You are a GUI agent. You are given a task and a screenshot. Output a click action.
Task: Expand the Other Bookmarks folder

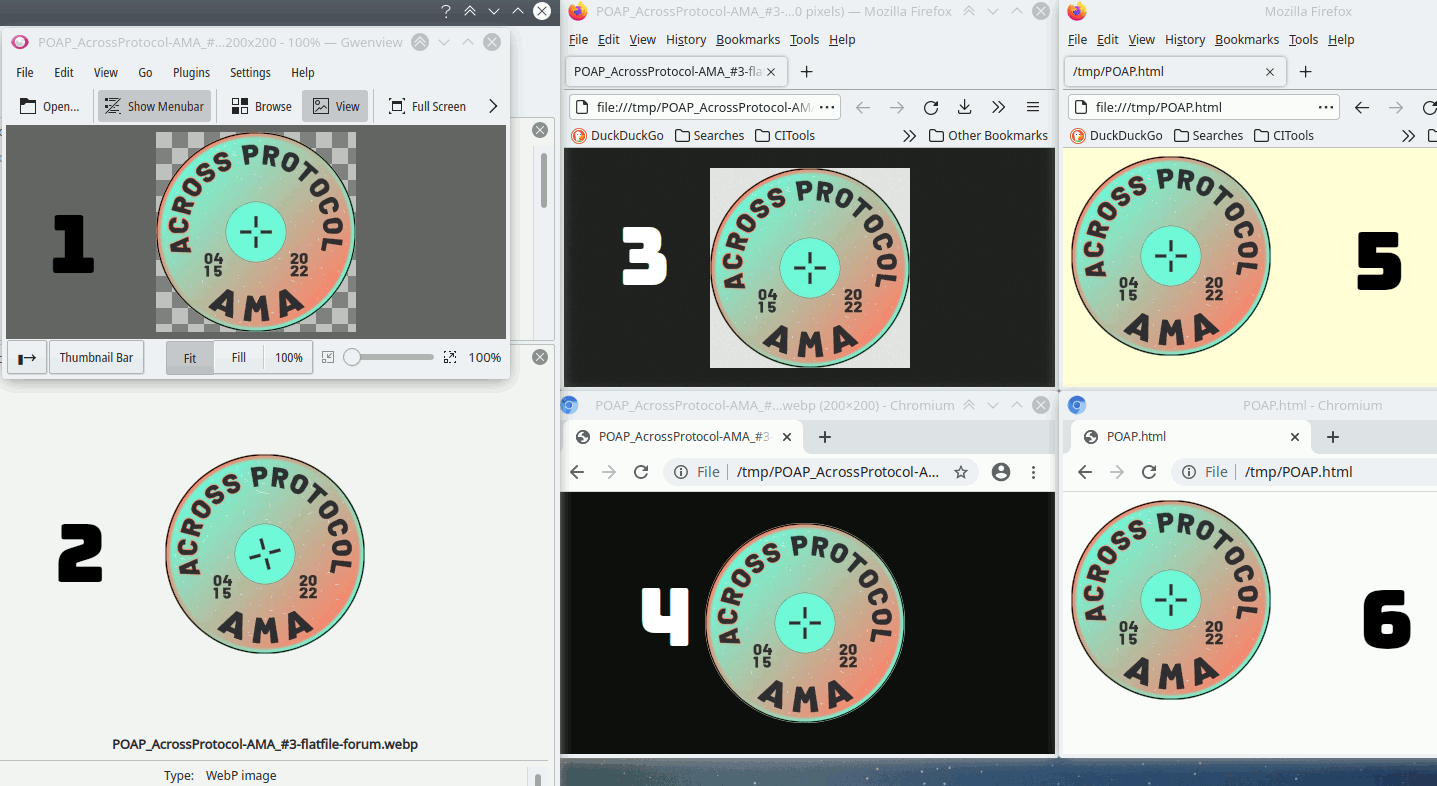coord(988,136)
